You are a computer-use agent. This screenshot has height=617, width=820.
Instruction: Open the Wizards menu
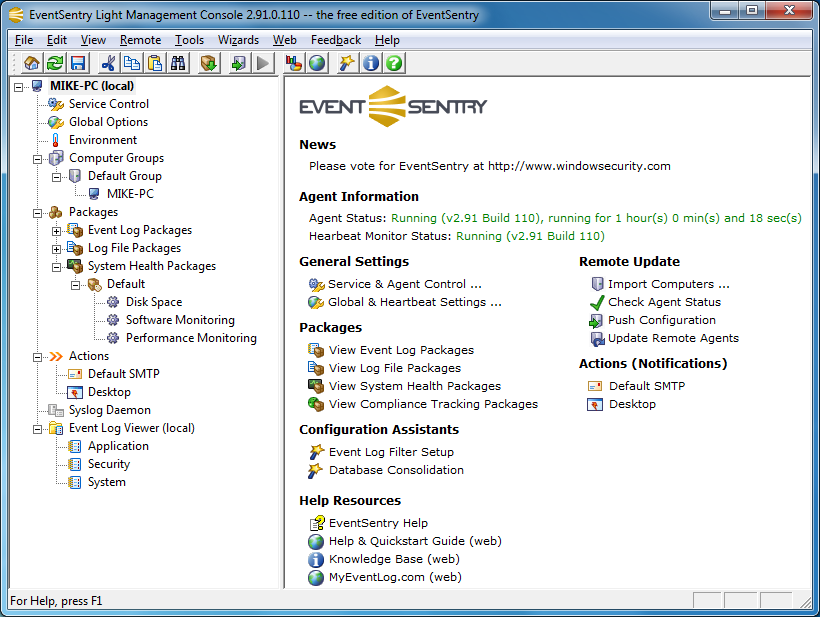(x=238, y=40)
